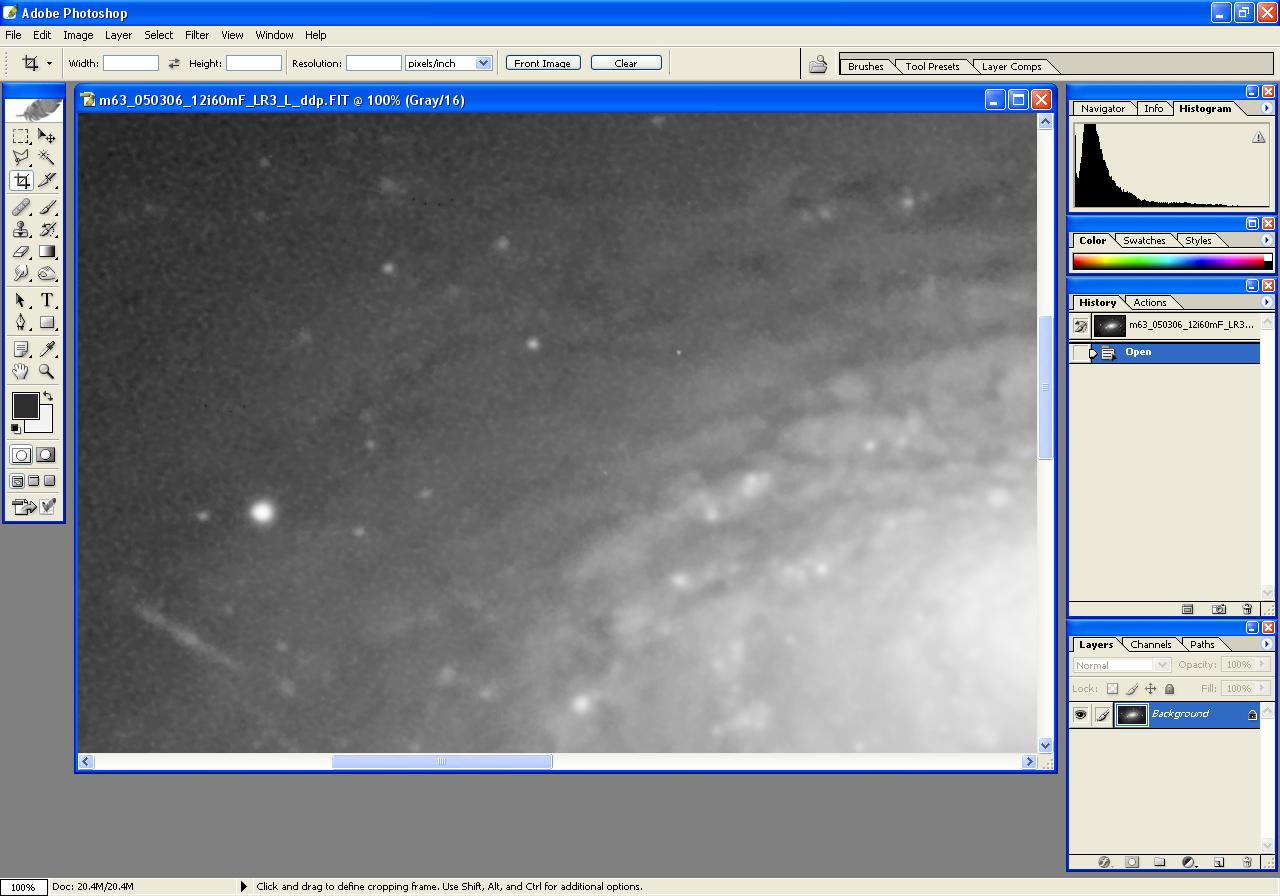Click the Clear button in options bar
Image resolution: width=1280 pixels, height=896 pixels.
(626, 63)
